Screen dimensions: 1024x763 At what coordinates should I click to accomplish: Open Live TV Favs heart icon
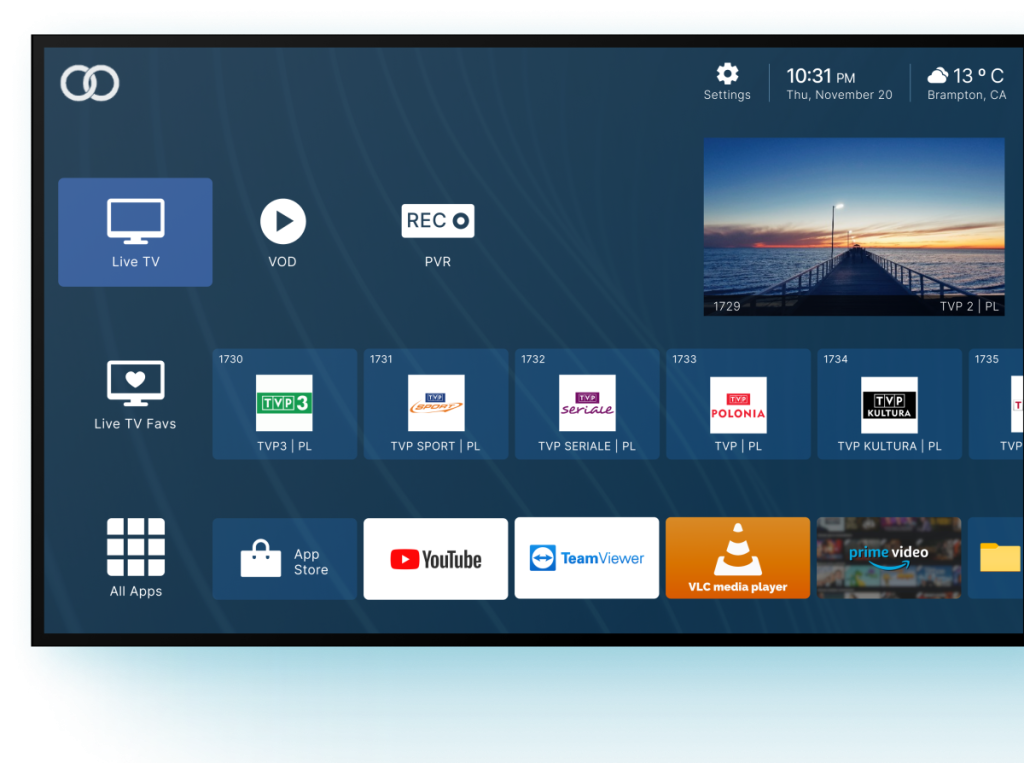click(x=135, y=383)
